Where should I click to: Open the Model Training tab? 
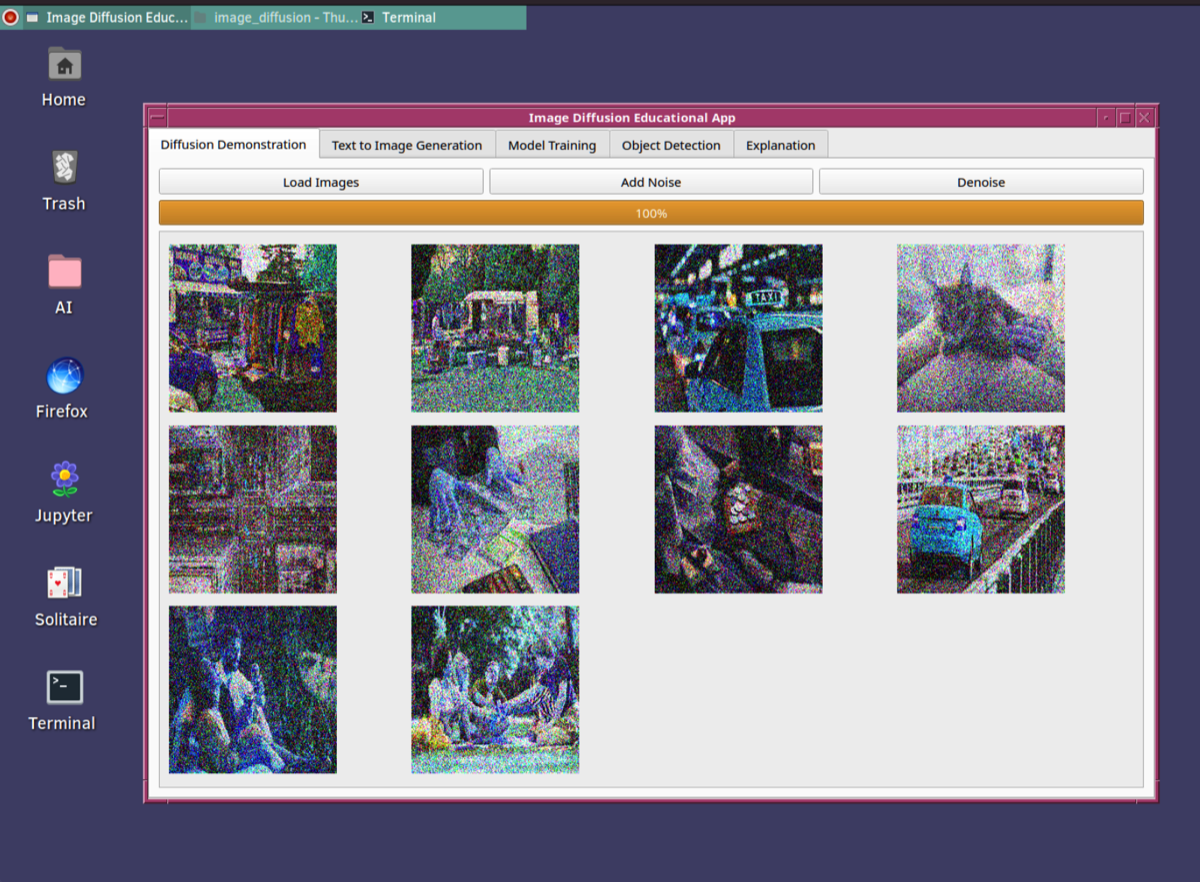tap(551, 145)
